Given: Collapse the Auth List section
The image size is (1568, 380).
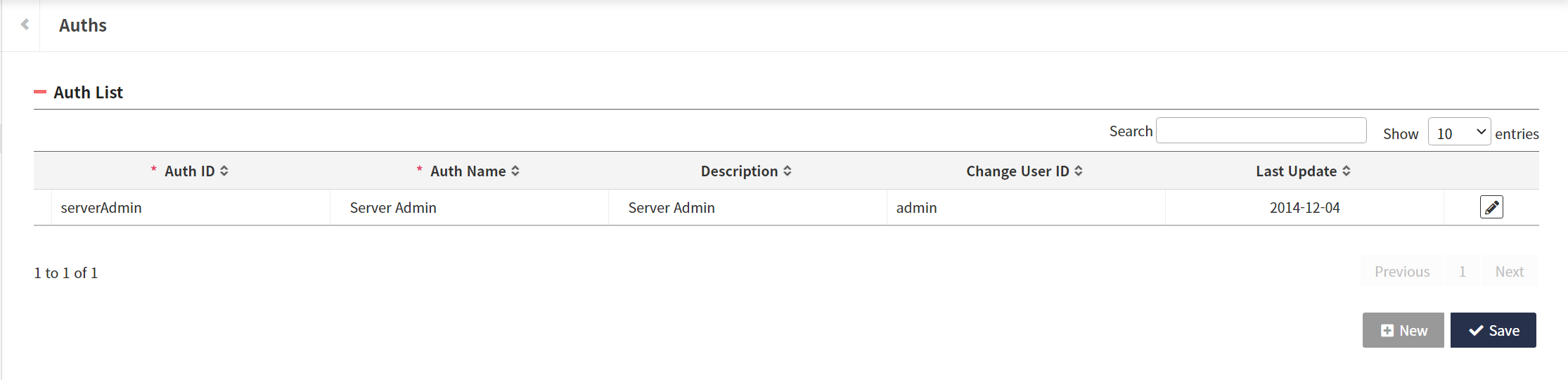Looking at the screenshot, I should pyautogui.click(x=40, y=92).
